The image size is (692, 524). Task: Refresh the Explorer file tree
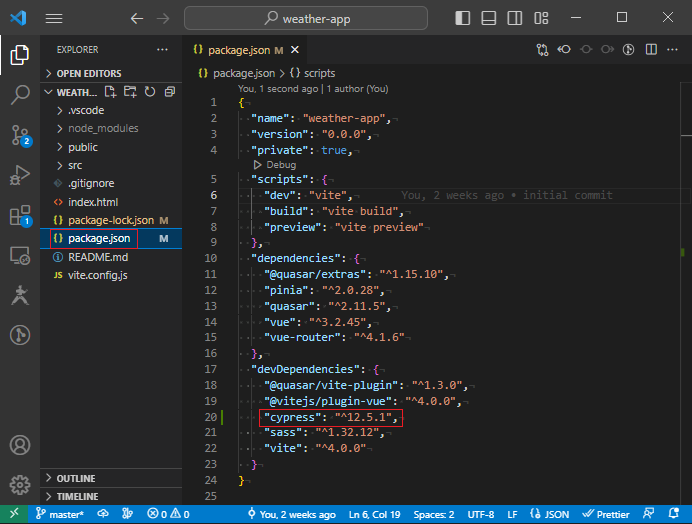pyautogui.click(x=150, y=92)
